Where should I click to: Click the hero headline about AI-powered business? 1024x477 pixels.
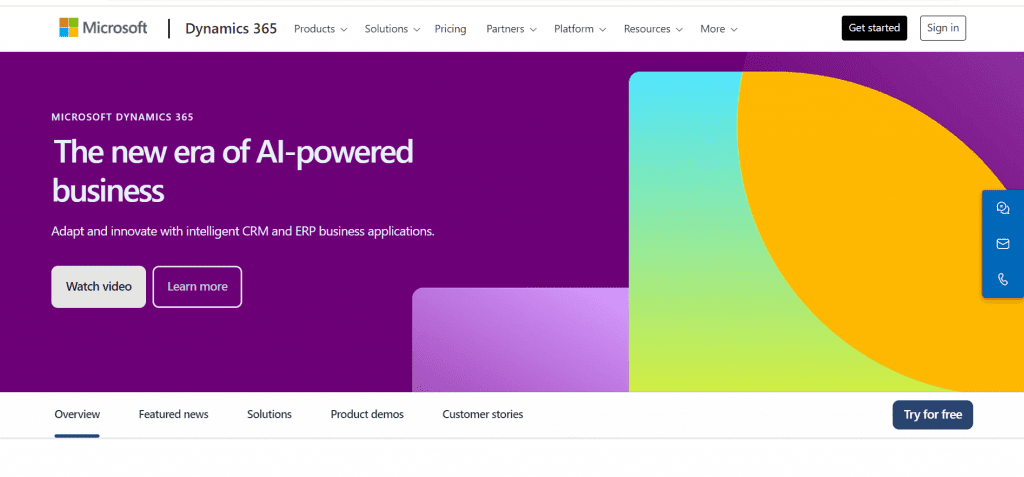pyautogui.click(x=232, y=171)
